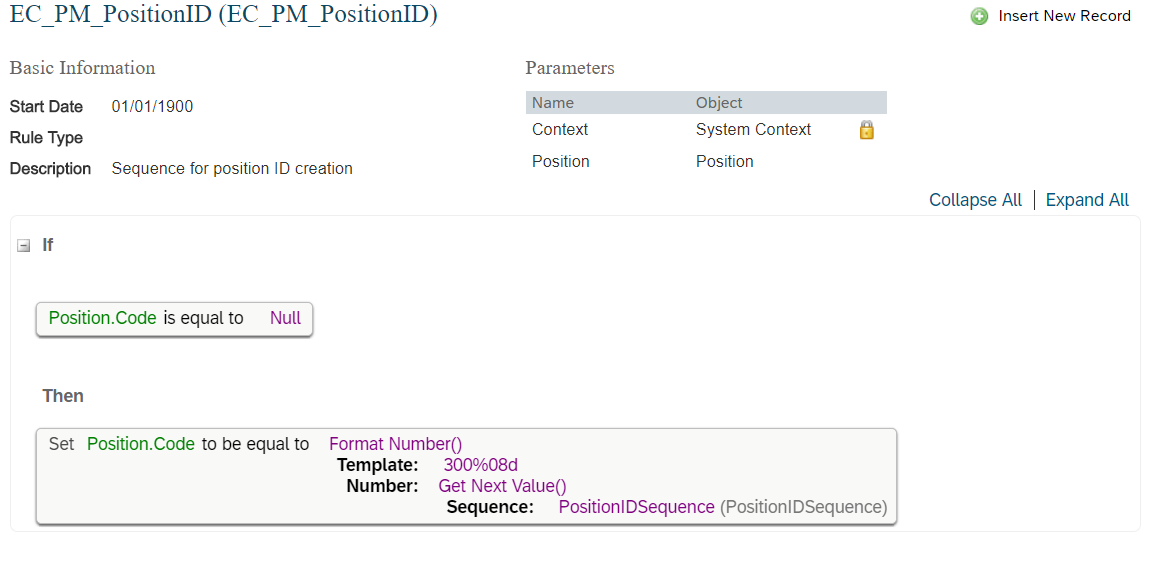This screenshot has width=1149, height=564.
Task: Select the Position.Code field in the If condition
Action: coord(103,318)
